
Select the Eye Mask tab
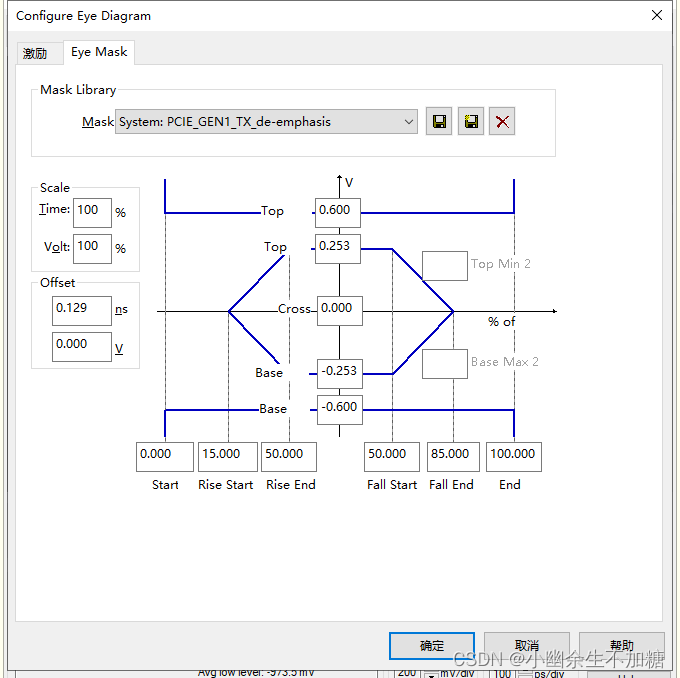pyautogui.click(x=99, y=52)
